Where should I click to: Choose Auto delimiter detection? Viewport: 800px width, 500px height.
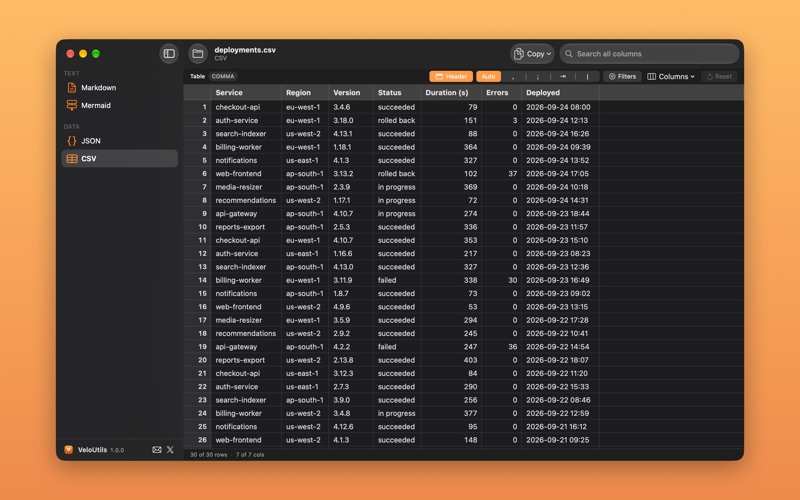[488, 77]
